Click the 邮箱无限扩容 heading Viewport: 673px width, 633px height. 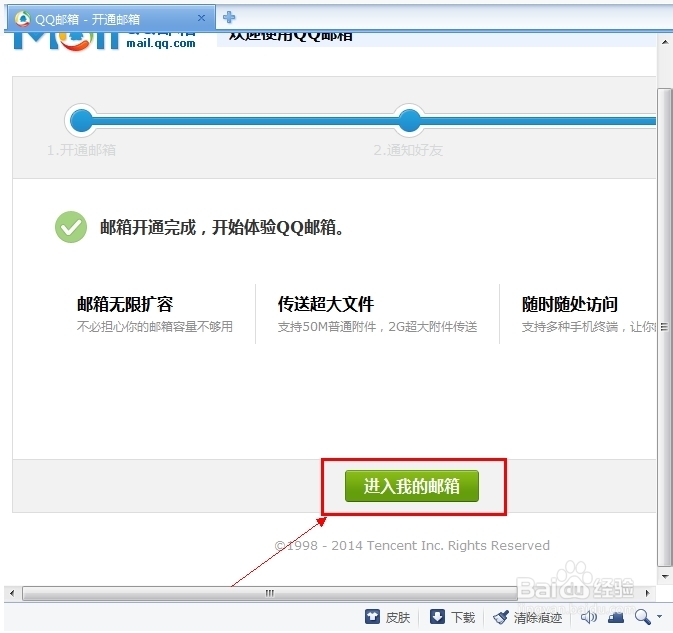[x=125, y=304]
